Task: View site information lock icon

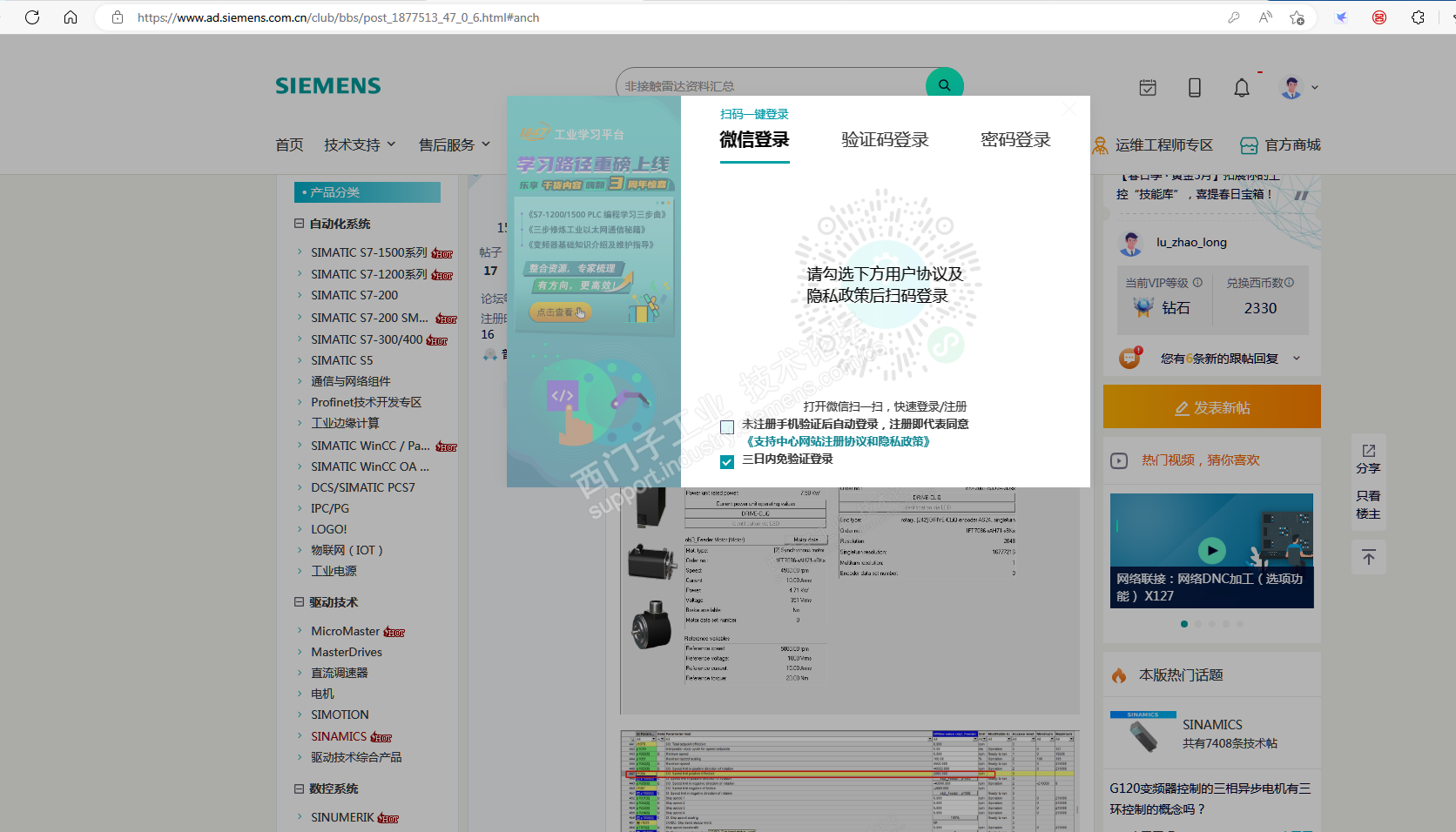Action: [x=118, y=17]
